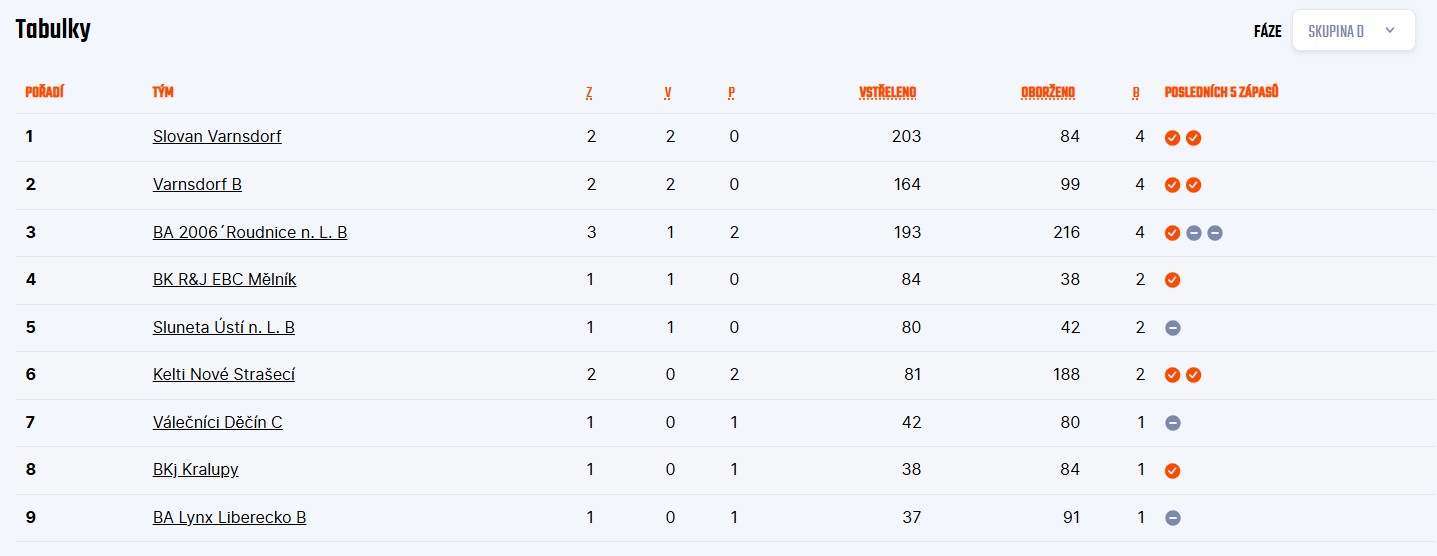The height and width of the screenshot is (556, 1437).
Task: Click the win icon for BK R&J EBC Mělník
Action: 1172,280
